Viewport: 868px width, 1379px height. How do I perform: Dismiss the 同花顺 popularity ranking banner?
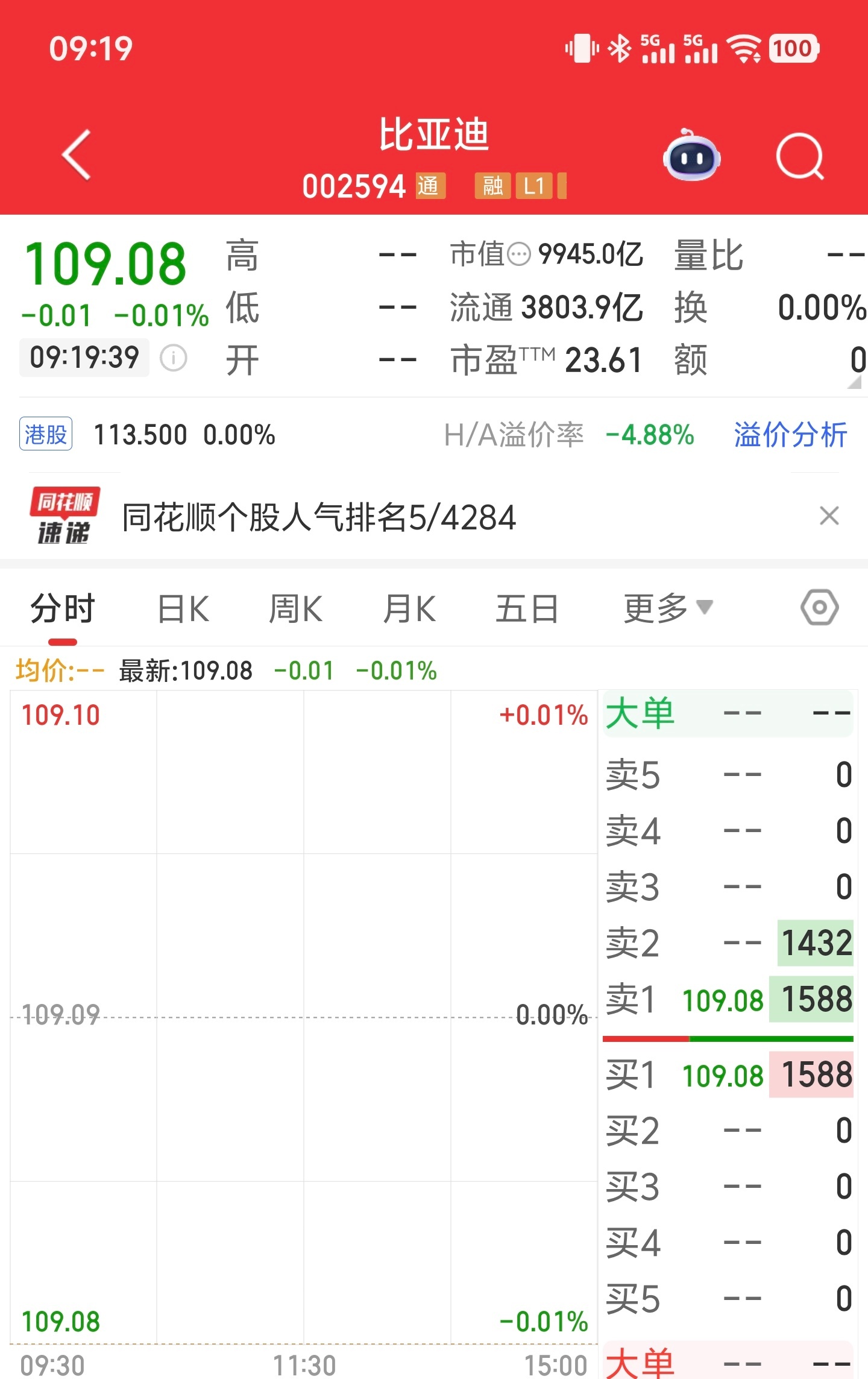(x=829, y=516)
